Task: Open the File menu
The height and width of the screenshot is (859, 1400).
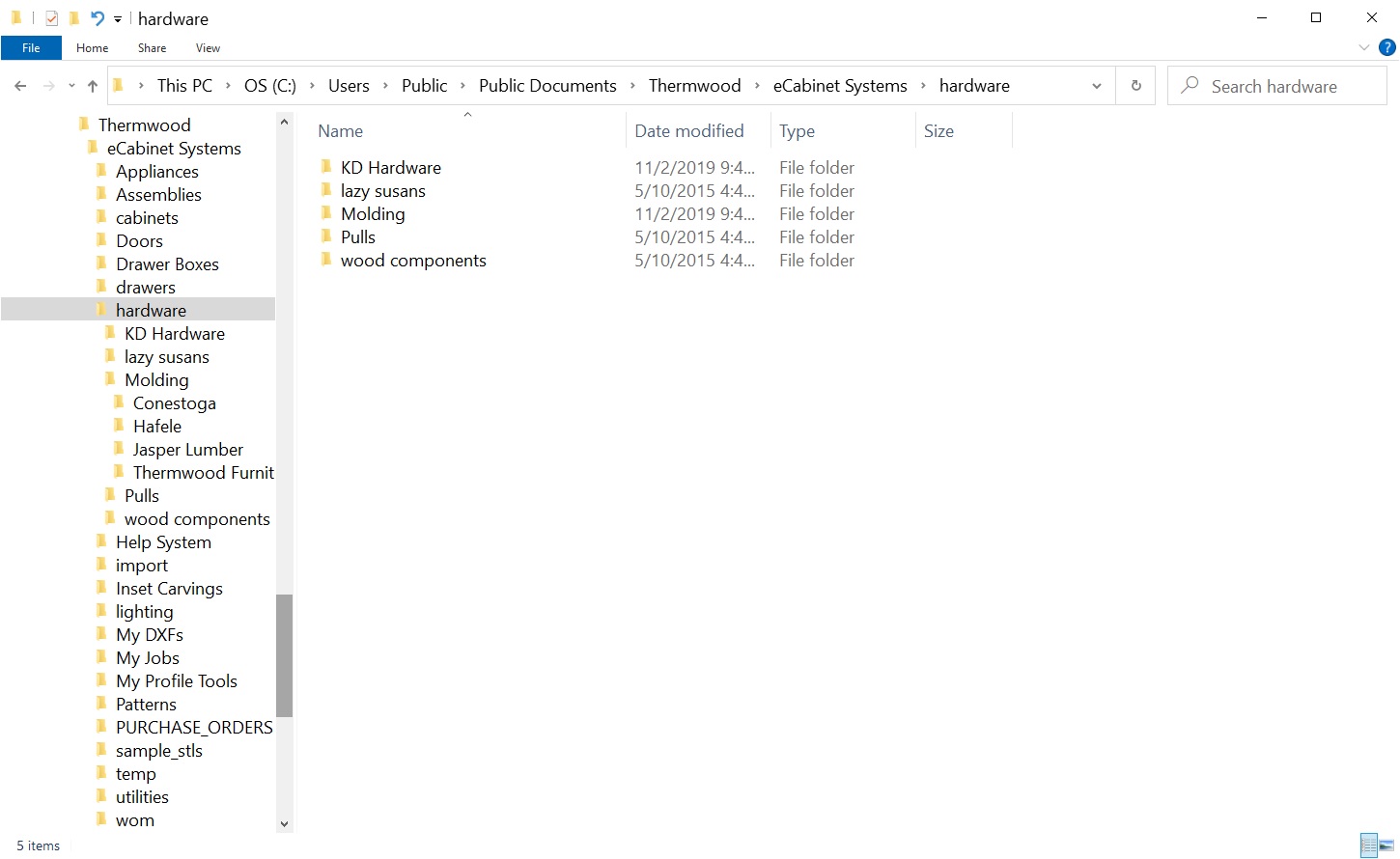Action: point(31,48)
